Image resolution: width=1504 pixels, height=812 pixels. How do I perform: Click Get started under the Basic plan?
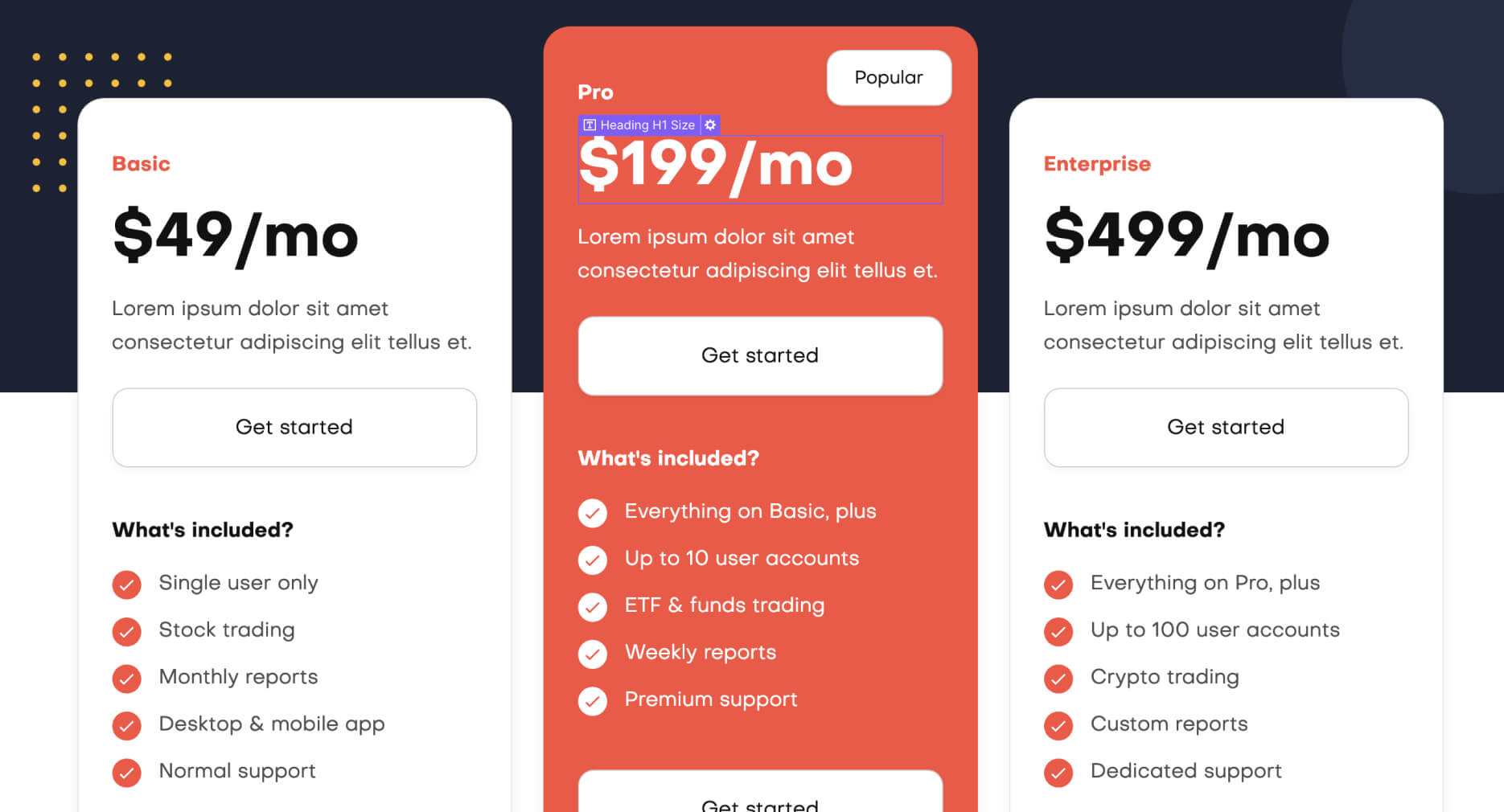[294, 427]
